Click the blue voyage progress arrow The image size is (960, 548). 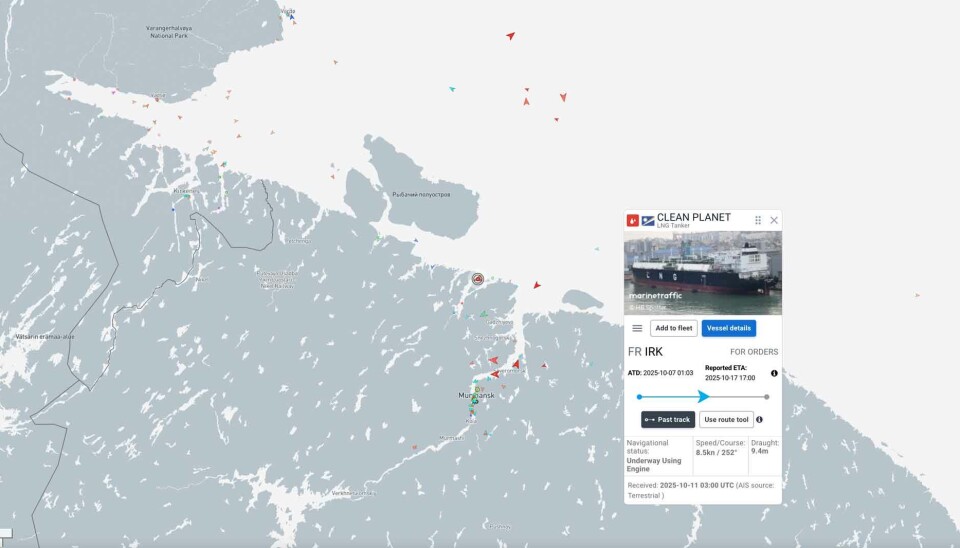coord(703,396)
